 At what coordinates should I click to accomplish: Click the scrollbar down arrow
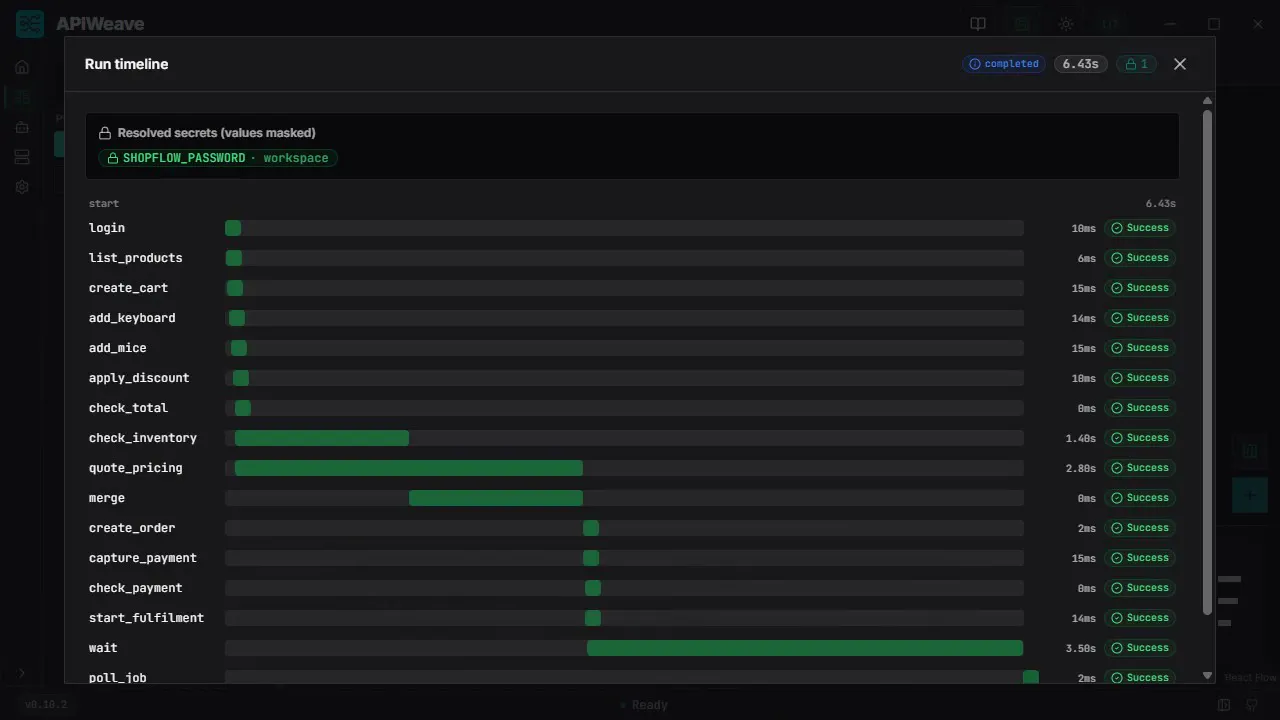1207,676
